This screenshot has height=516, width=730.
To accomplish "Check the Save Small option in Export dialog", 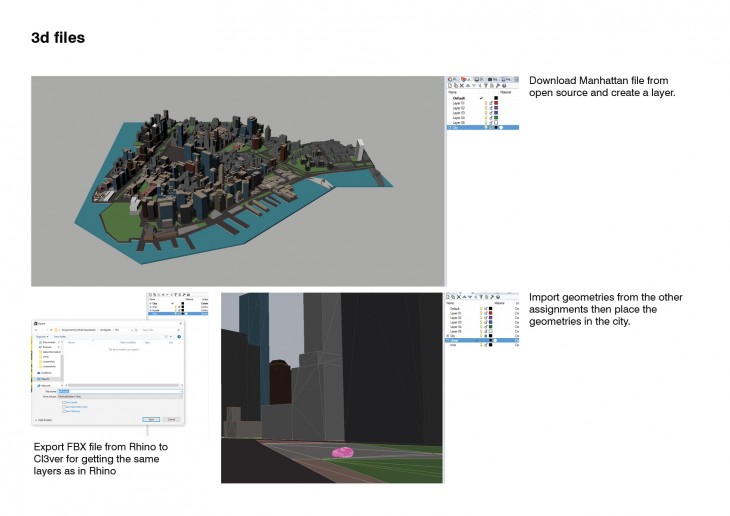I will (x=63, y=403).
